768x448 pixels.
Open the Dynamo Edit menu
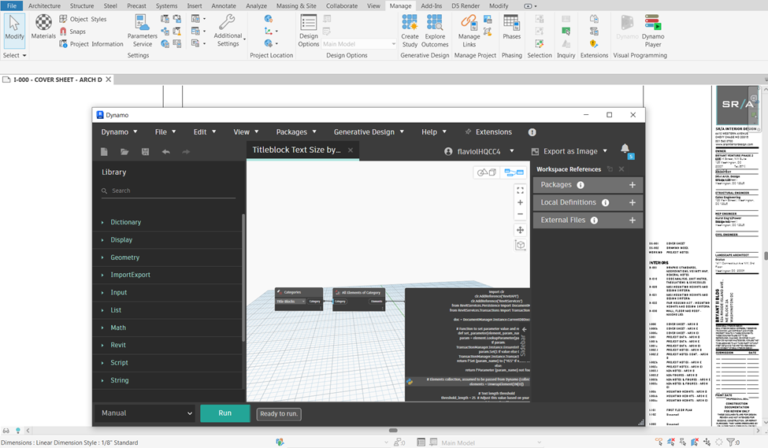point(204,132)
